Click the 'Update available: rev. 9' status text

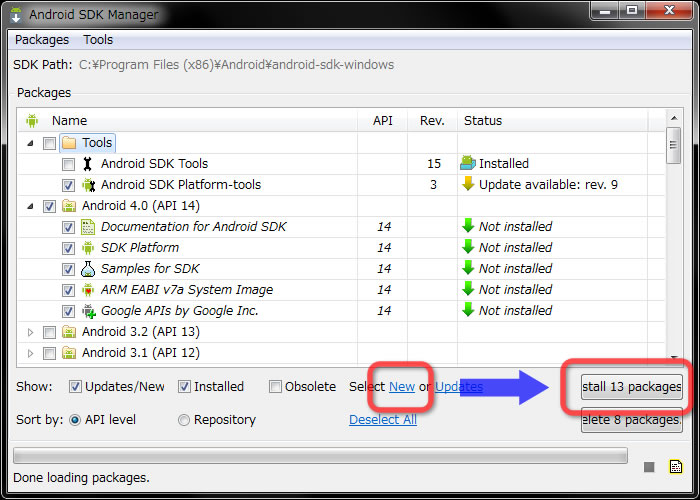548,185
